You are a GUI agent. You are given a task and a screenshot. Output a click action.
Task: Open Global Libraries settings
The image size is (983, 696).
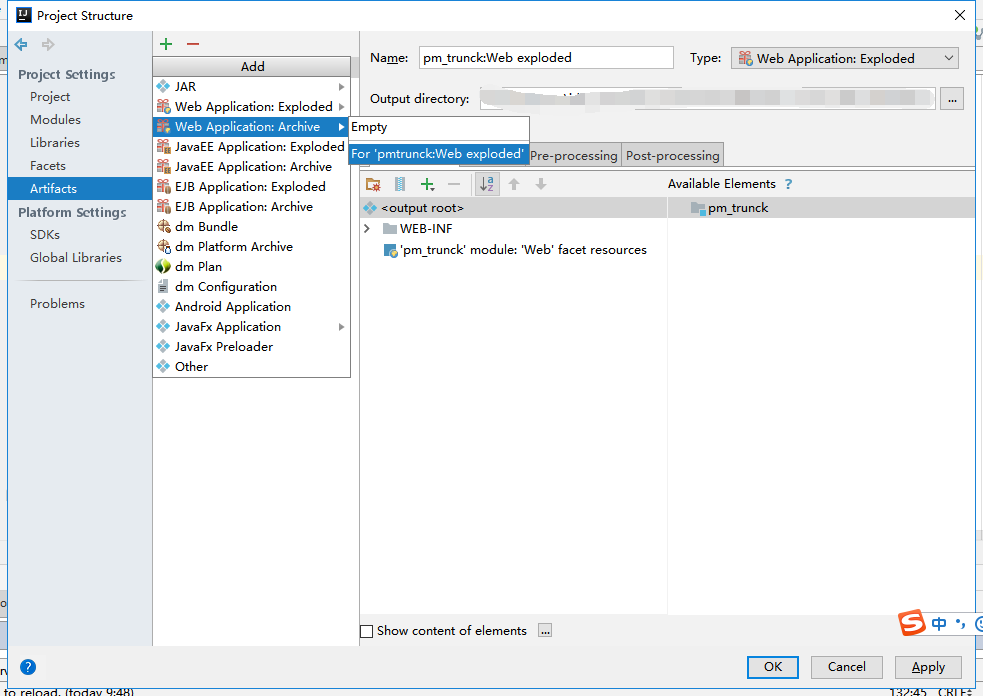[x=76, y=258]
